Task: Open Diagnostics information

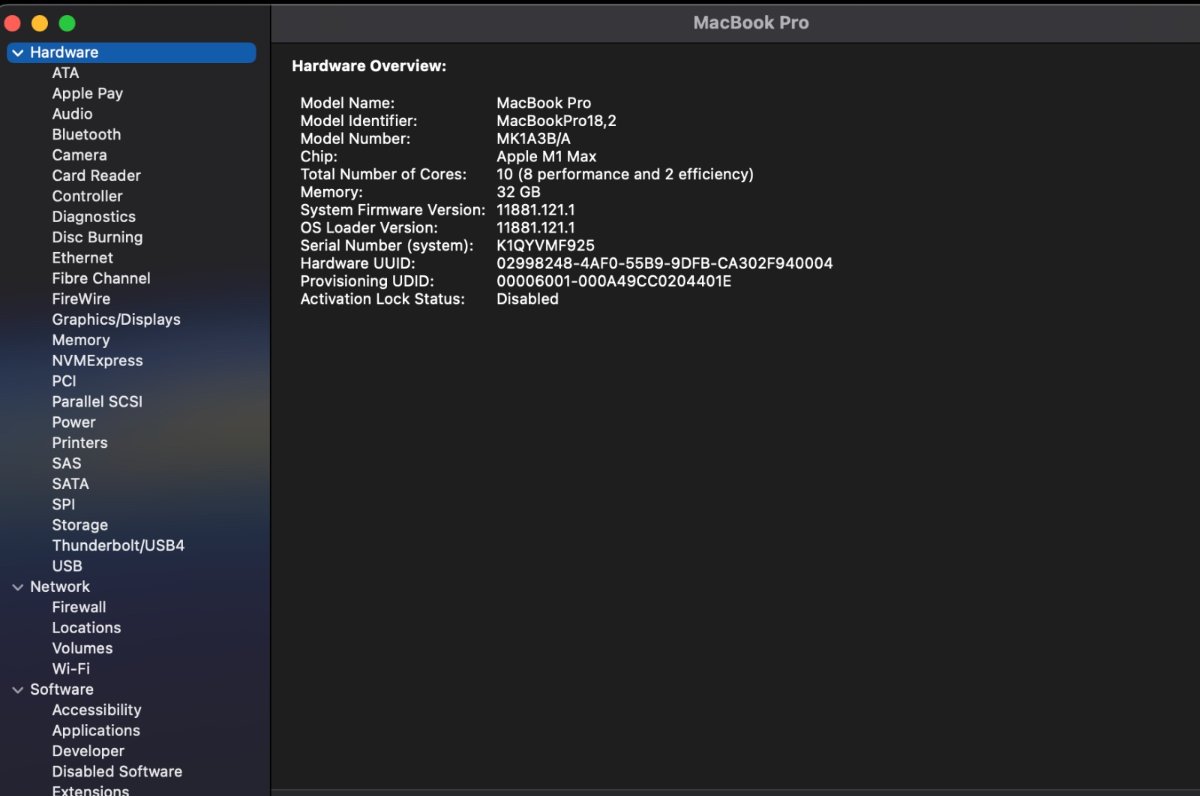Action: pyautogui.click(x=93, y=217)
